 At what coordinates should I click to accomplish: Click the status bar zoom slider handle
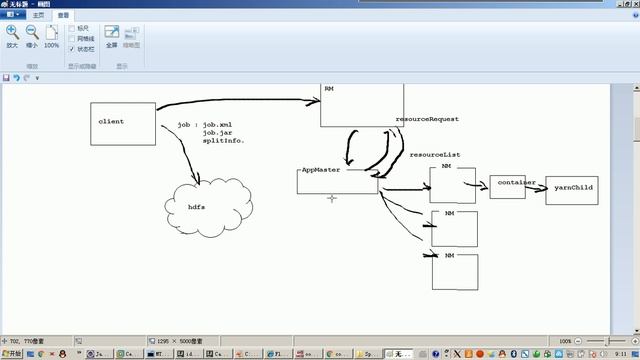point(607,341)
